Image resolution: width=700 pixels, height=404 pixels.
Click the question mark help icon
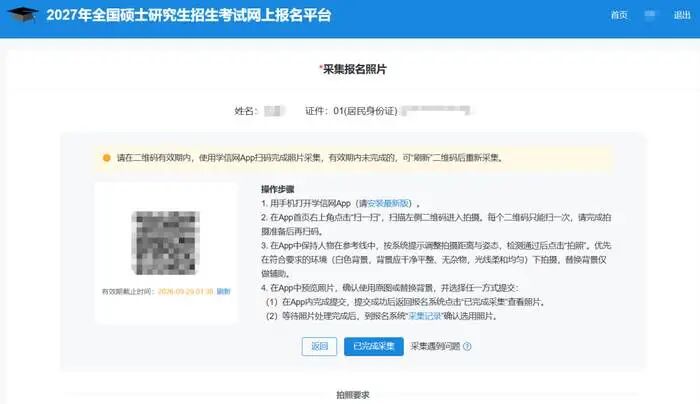click(x=467, y=346)
